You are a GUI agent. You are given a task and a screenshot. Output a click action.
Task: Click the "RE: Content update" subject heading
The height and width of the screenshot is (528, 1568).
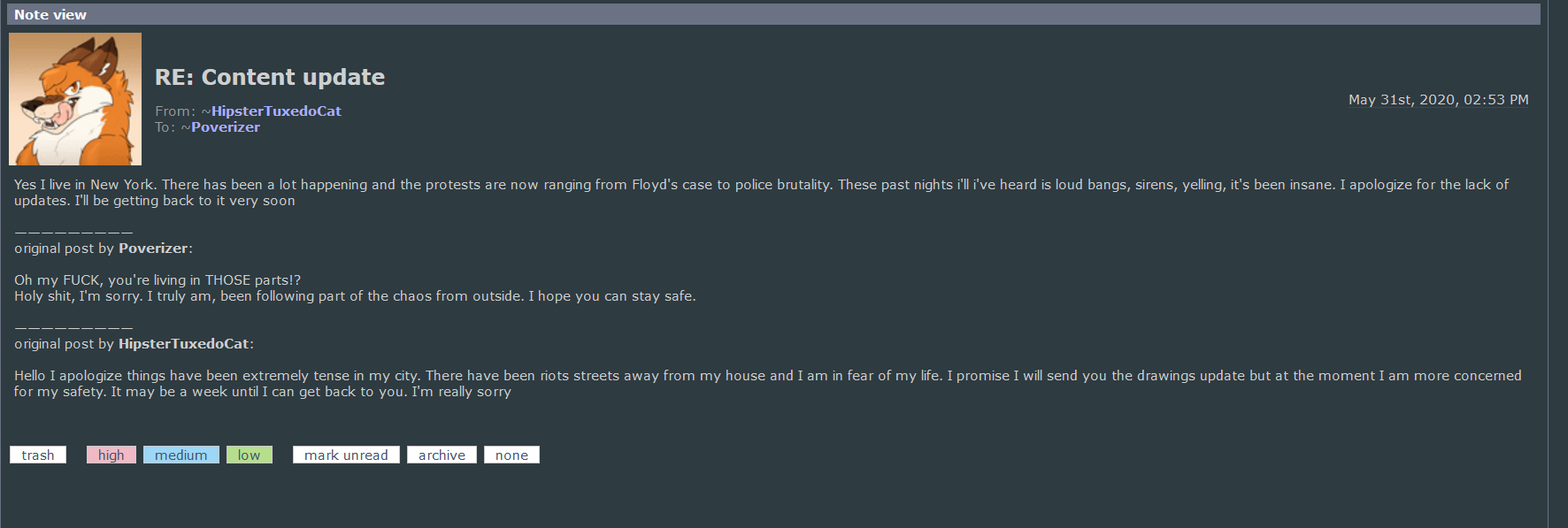point(270,78)
